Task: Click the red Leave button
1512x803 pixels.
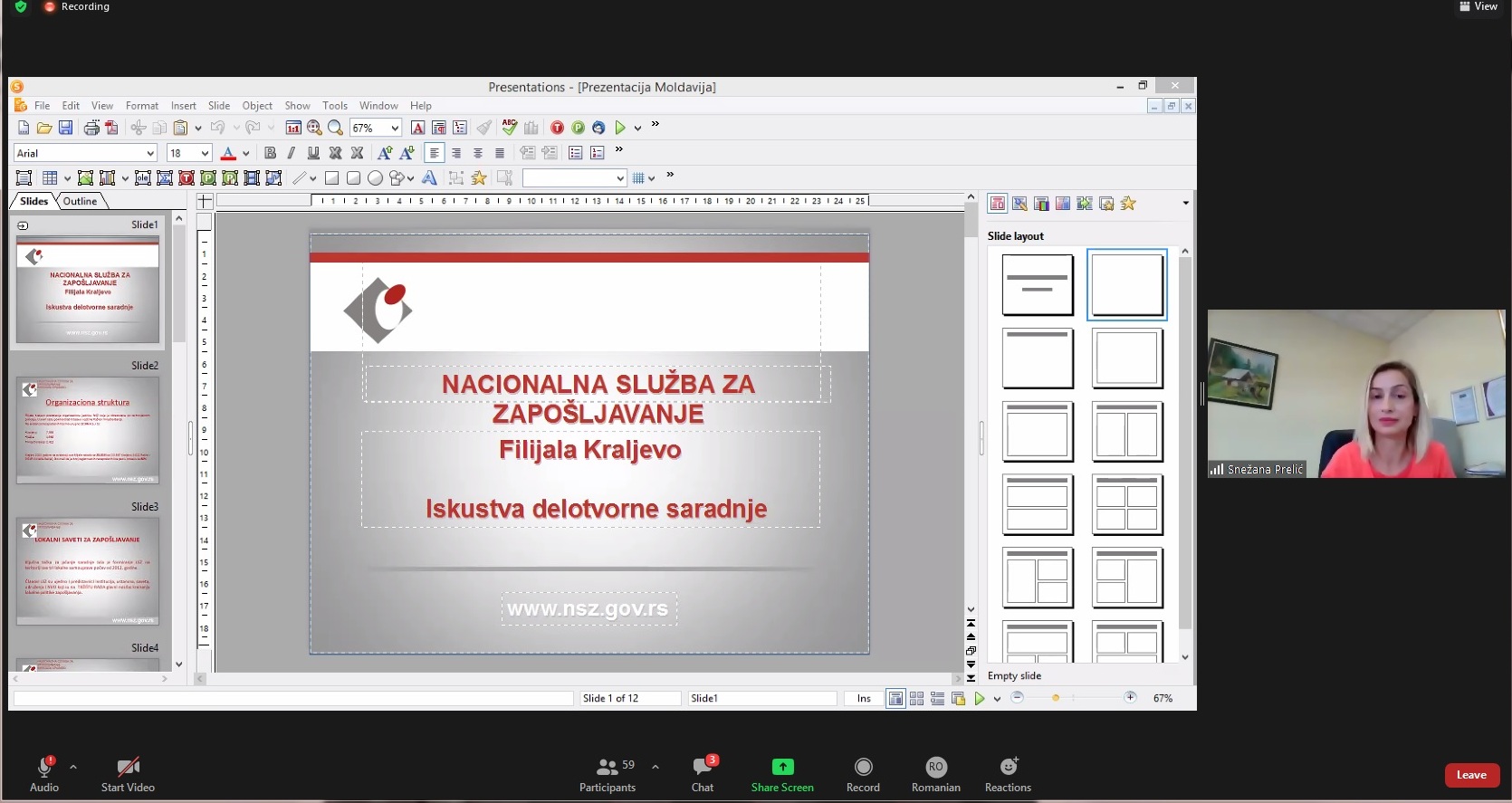Action: click(x=1471, y=775)
